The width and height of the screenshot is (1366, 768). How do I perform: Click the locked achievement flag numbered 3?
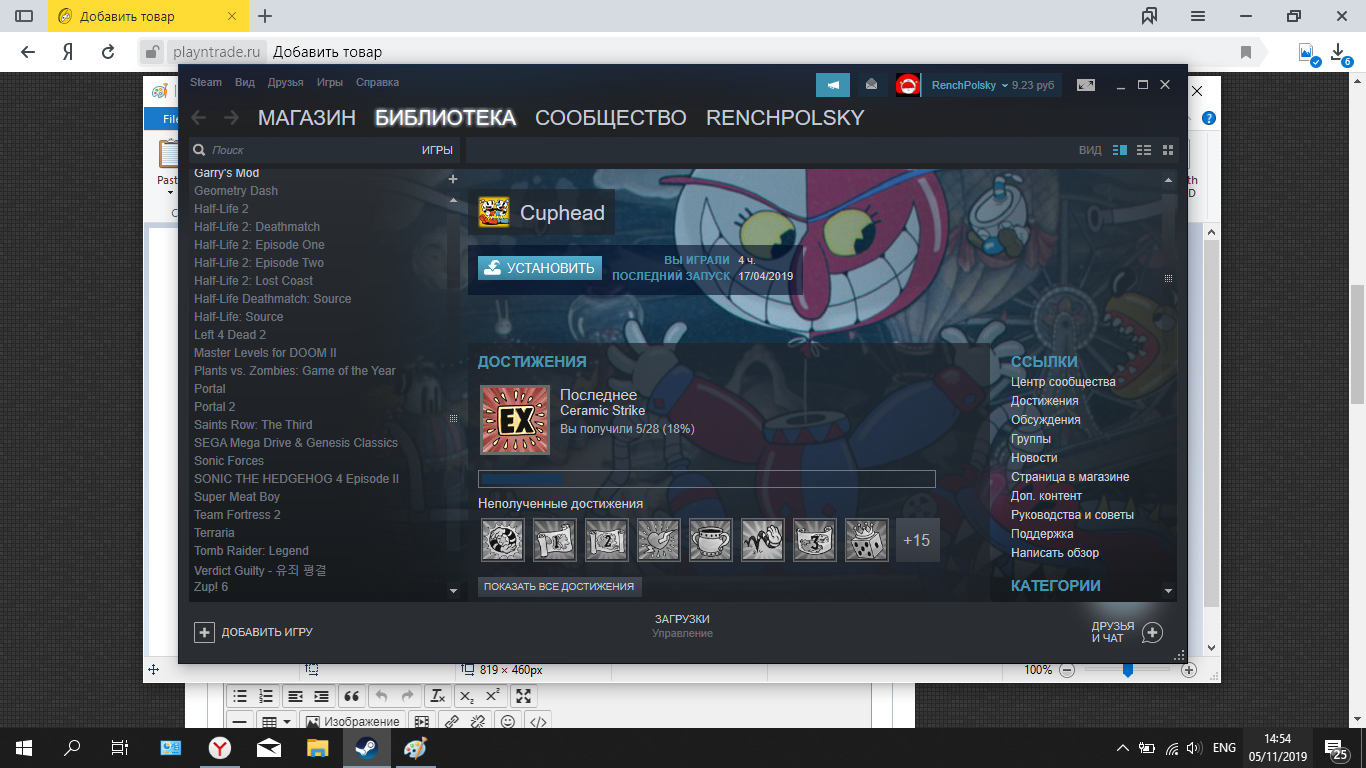tap(814, 540)
